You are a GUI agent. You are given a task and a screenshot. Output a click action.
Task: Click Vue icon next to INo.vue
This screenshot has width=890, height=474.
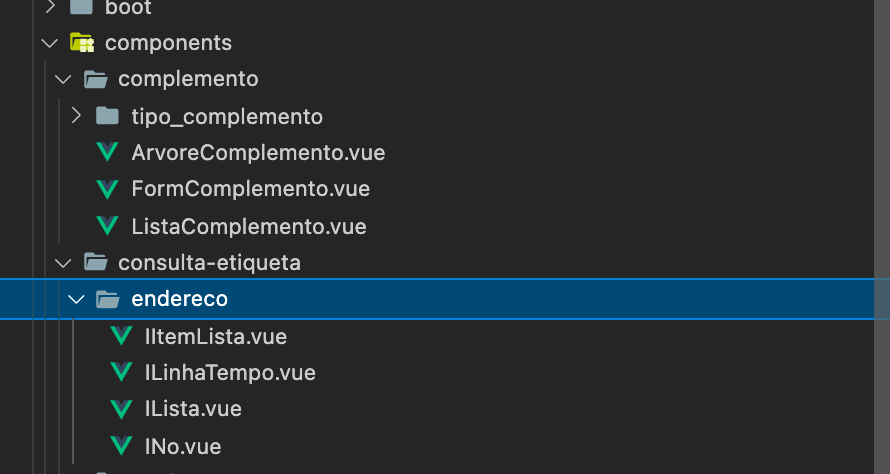[122, 446]
